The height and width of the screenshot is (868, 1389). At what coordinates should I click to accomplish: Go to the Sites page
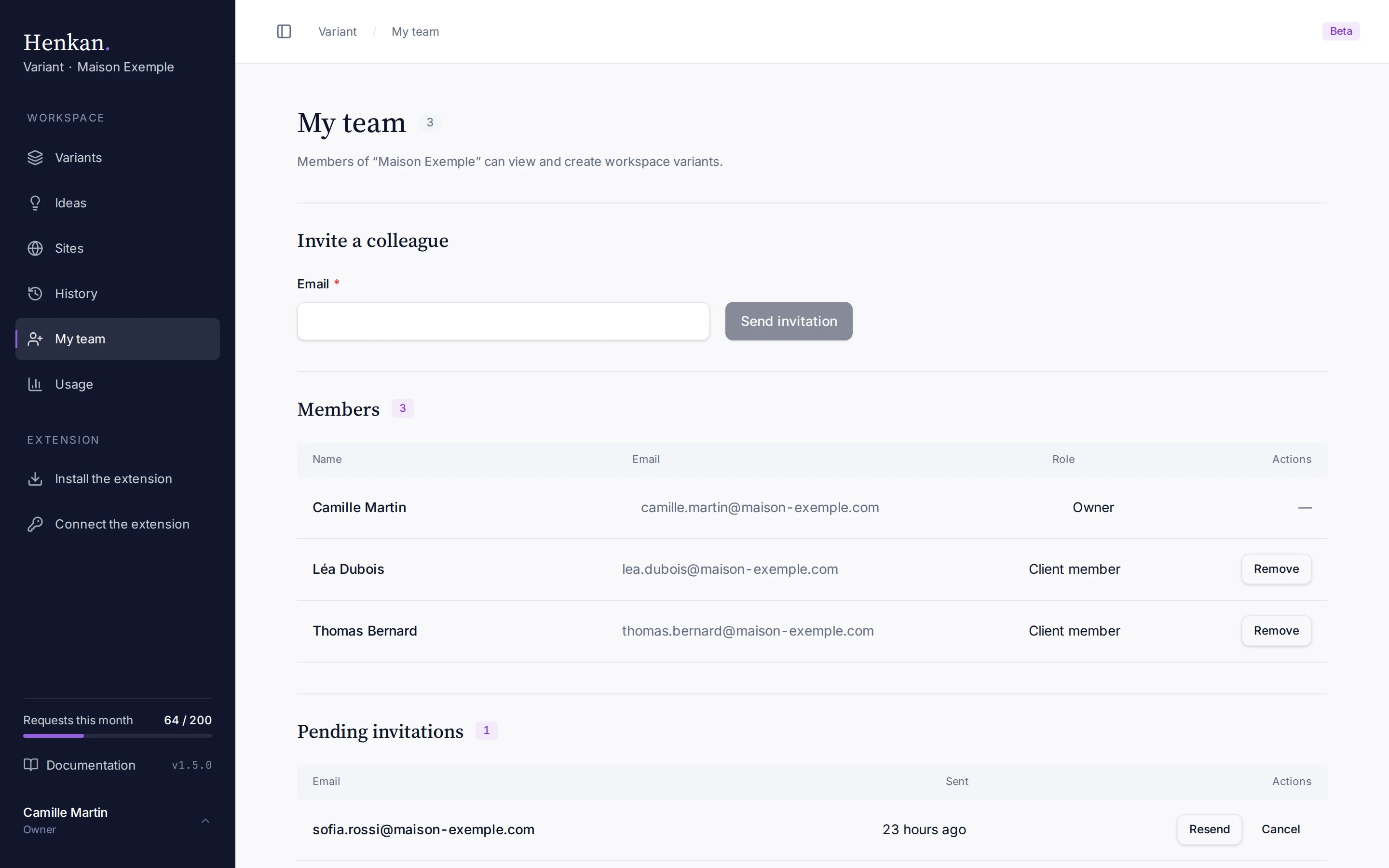tap(118, 248)
